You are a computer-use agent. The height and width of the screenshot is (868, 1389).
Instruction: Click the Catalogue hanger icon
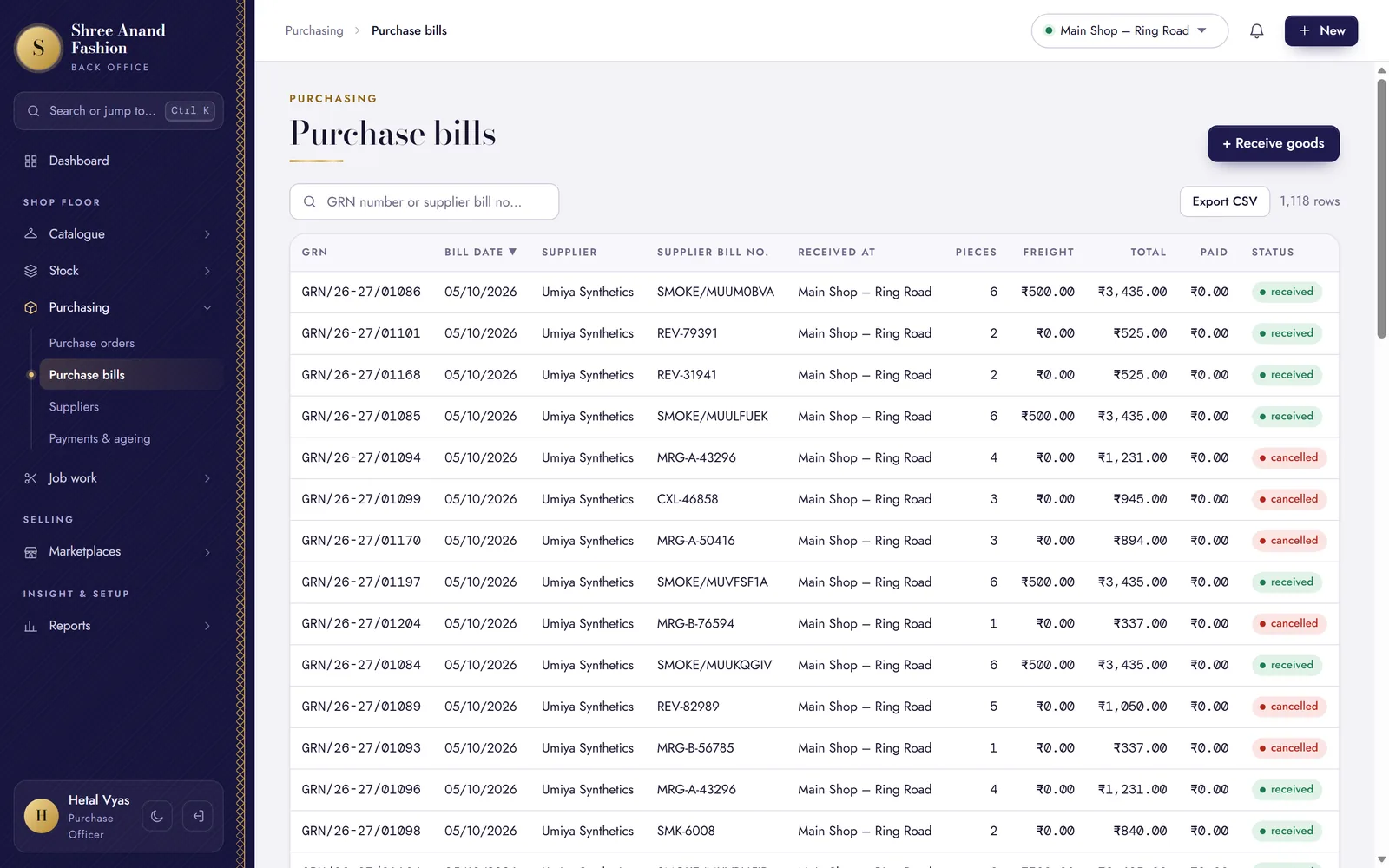pos(31,234)
